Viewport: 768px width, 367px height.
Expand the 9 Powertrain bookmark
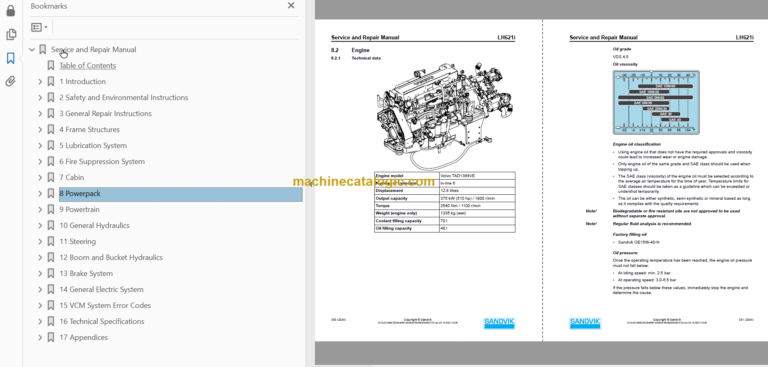[x=40, y=210]
